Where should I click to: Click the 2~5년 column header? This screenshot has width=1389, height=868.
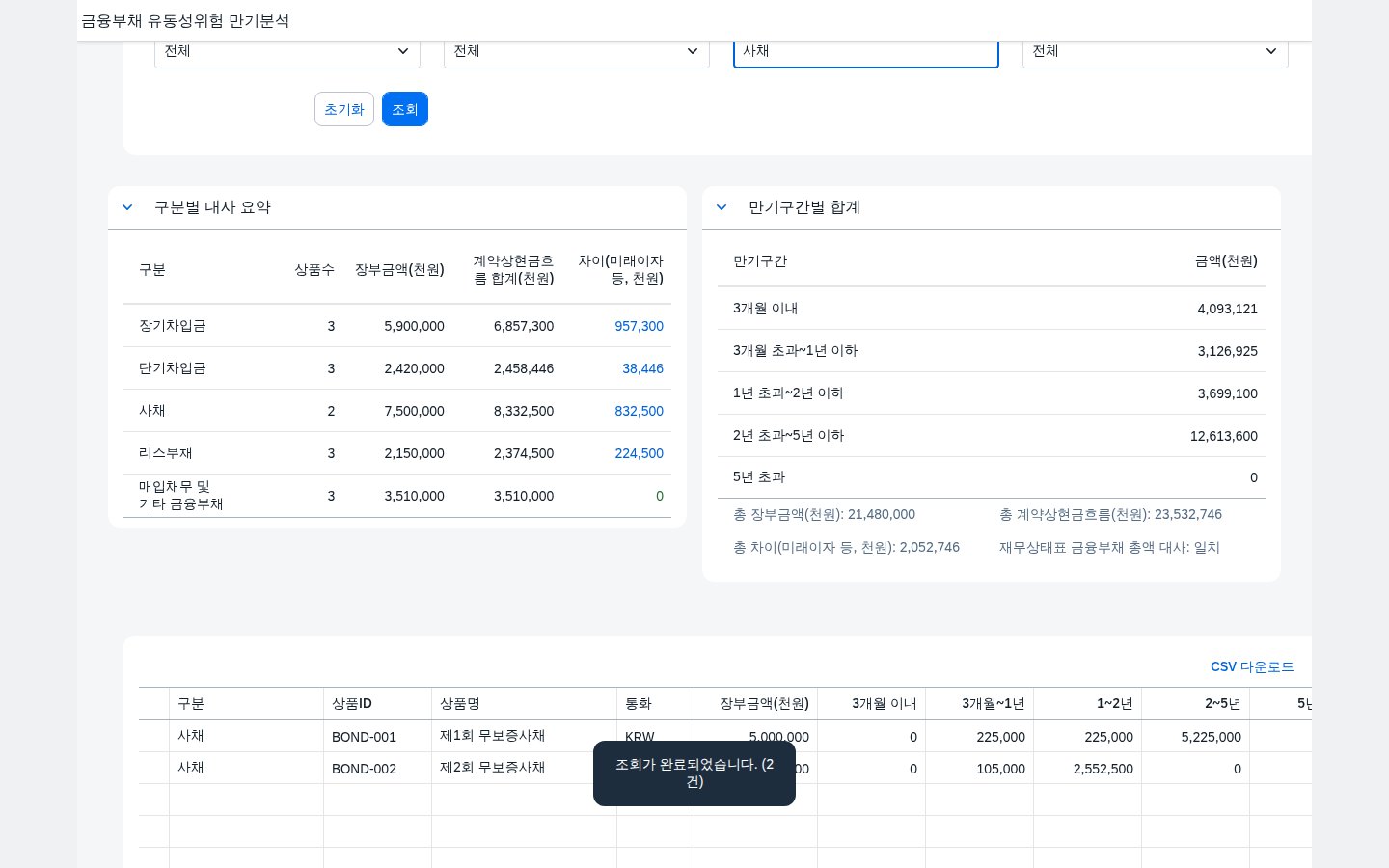[x=1195, y=704]
